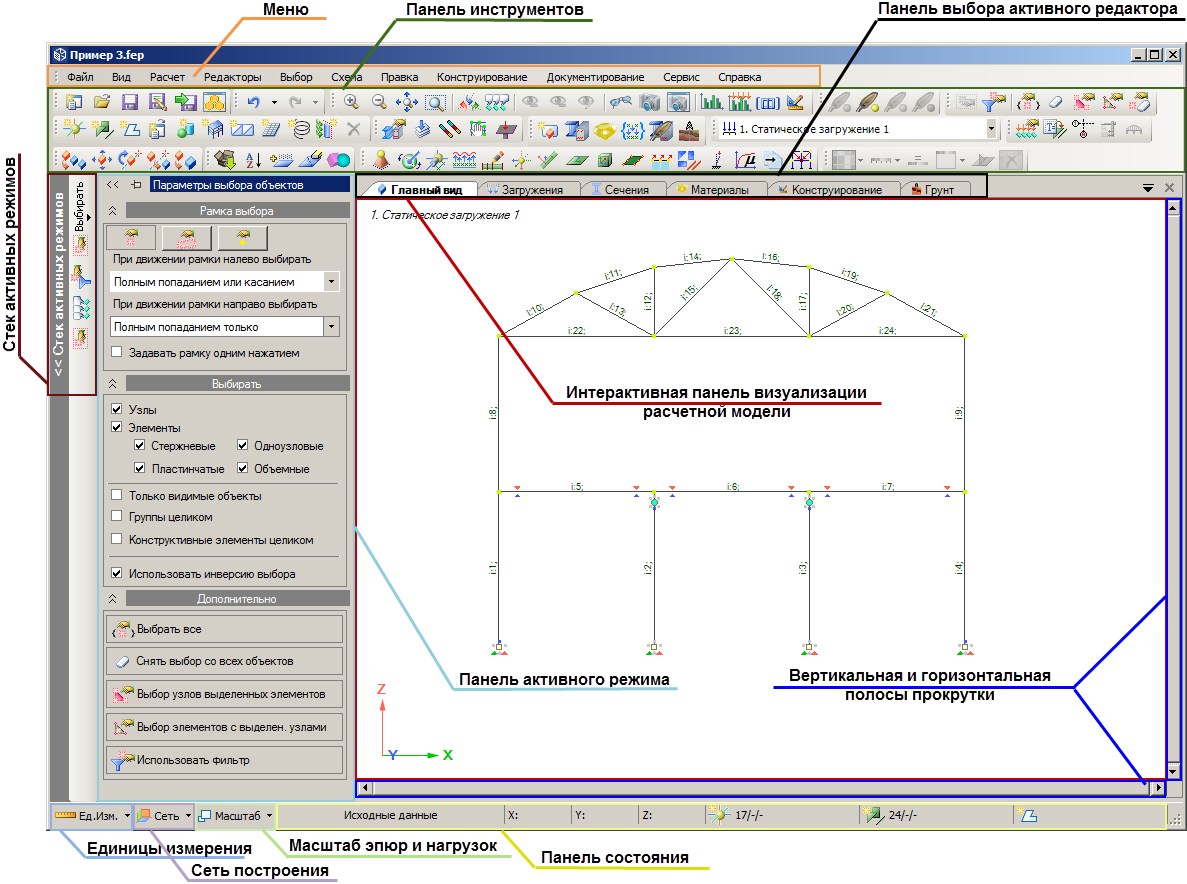
Task: Click the polygon icon in the status bar
Action: pyautogui.click(x=1027, y=815)
